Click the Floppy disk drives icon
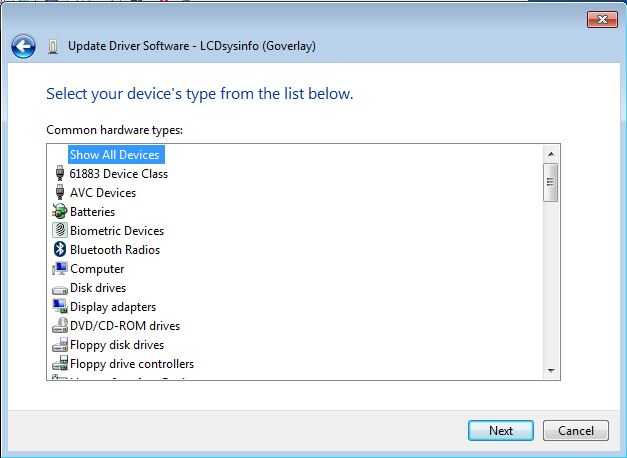Screen dimensions: 627x458 click(59, 345)
